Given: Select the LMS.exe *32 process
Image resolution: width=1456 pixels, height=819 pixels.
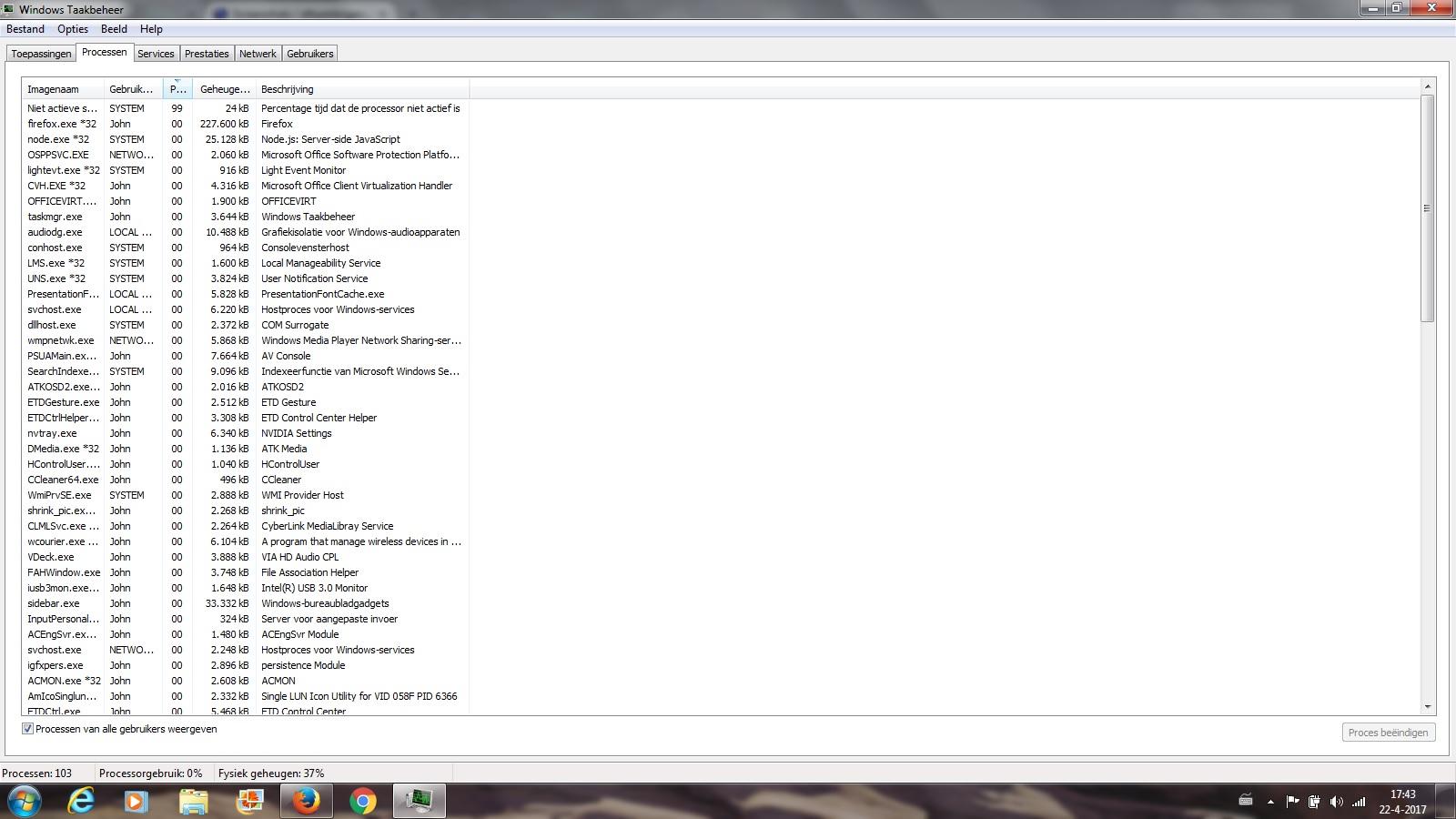Looking at the screenshot, I should [246, 263].
